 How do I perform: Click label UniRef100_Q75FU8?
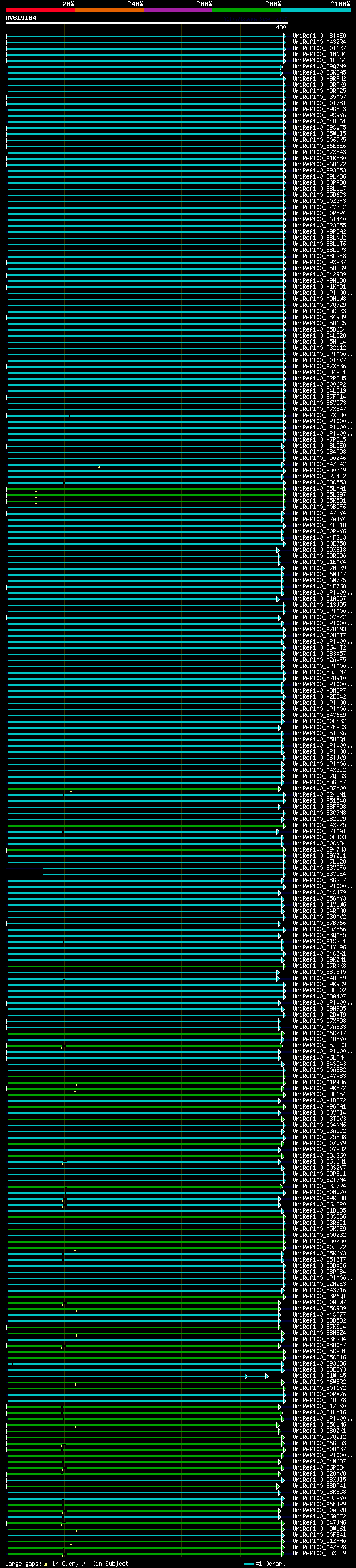[319, 1137]
